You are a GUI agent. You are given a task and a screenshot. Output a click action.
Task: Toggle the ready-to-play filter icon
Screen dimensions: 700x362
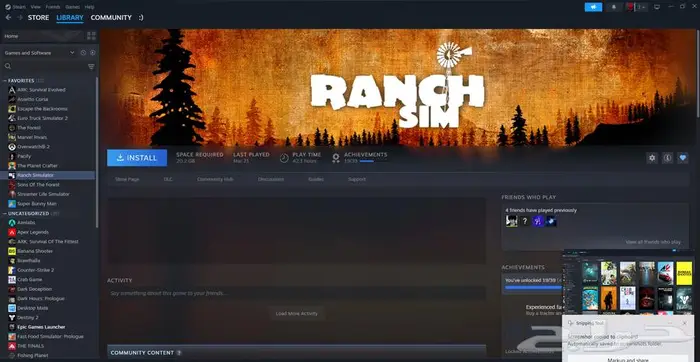92,53
